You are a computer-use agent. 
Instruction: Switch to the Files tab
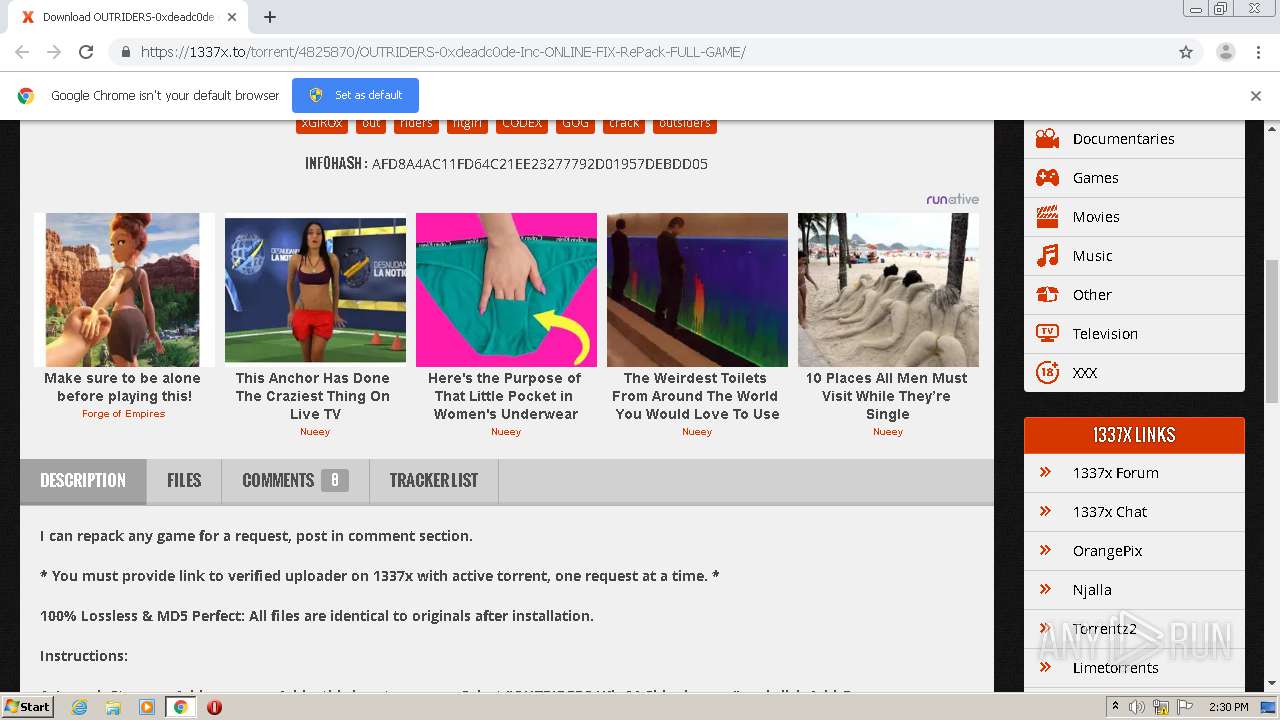pyautogui.click(x=184, y=481)
